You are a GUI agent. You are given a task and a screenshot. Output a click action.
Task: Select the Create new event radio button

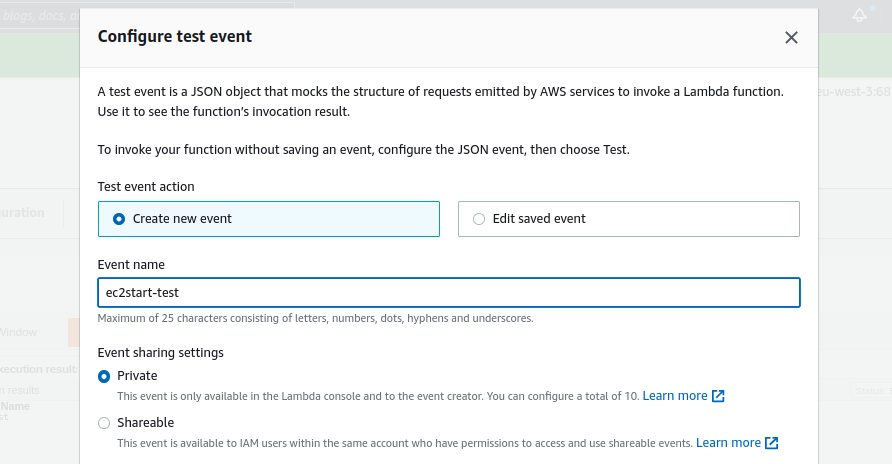click(x=119, y=219)
